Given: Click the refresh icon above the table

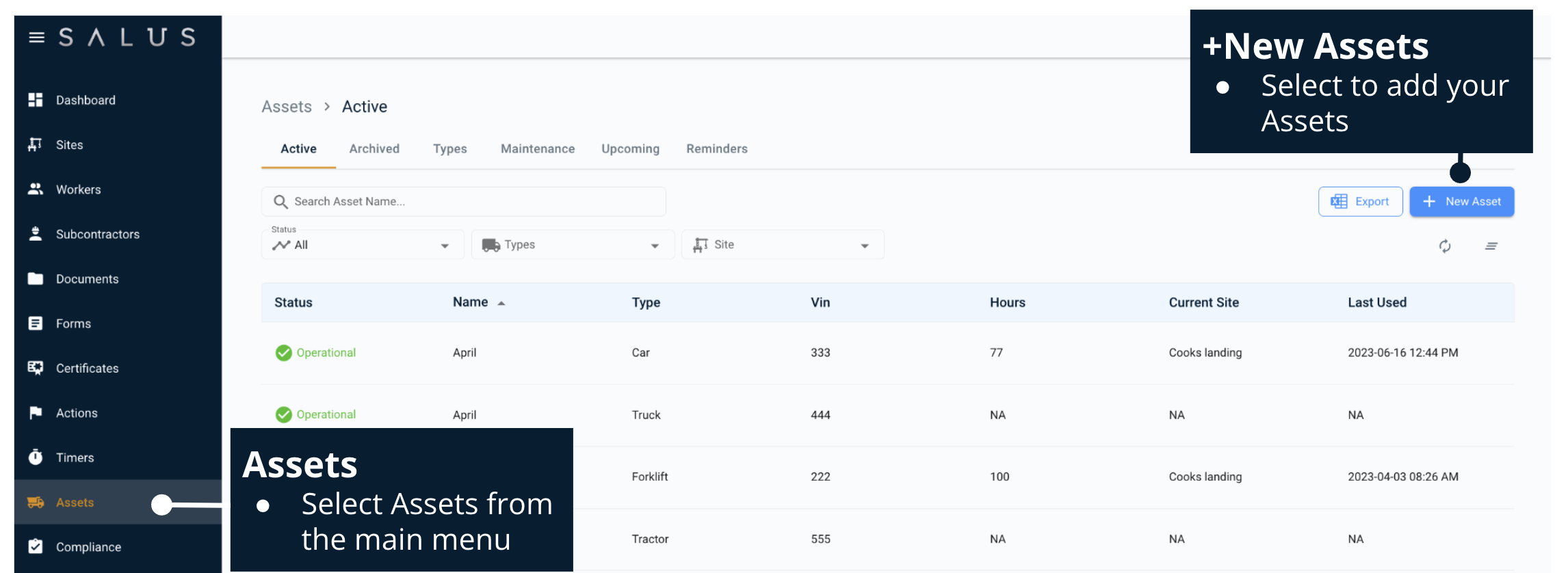Looking at the screenshot, I should point(1444,246).
